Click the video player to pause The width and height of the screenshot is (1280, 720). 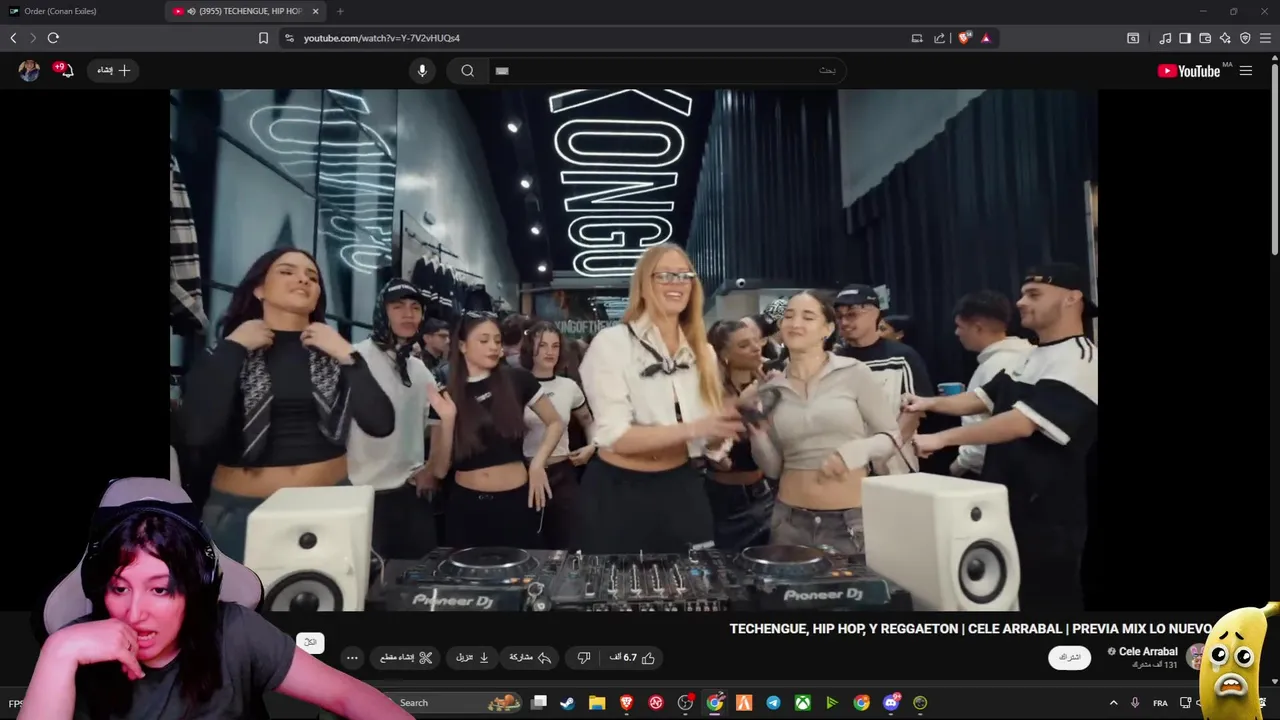[633, 350]
